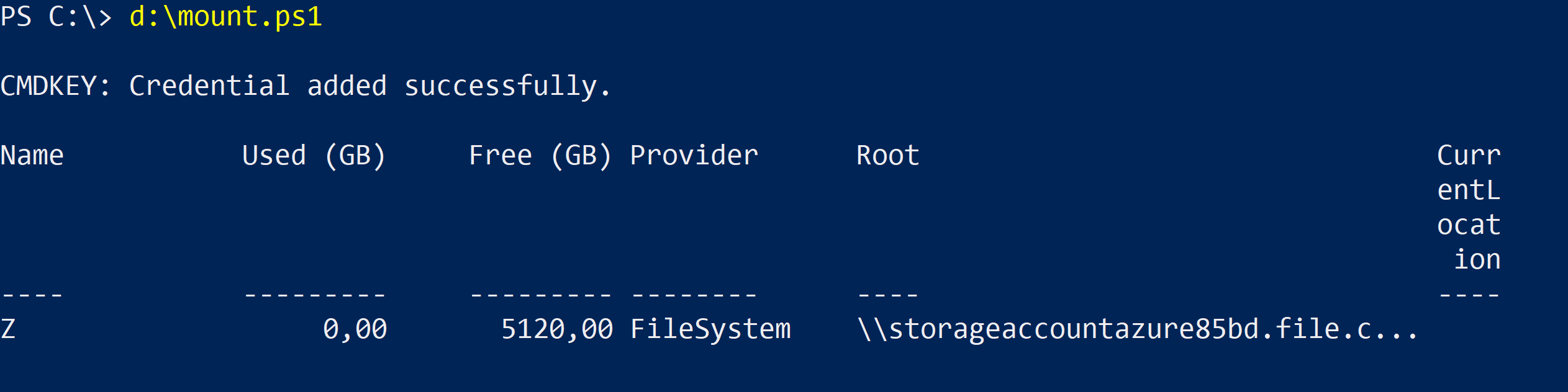
Task: Click the dashes under Provider header
Action: pos(694,295)
